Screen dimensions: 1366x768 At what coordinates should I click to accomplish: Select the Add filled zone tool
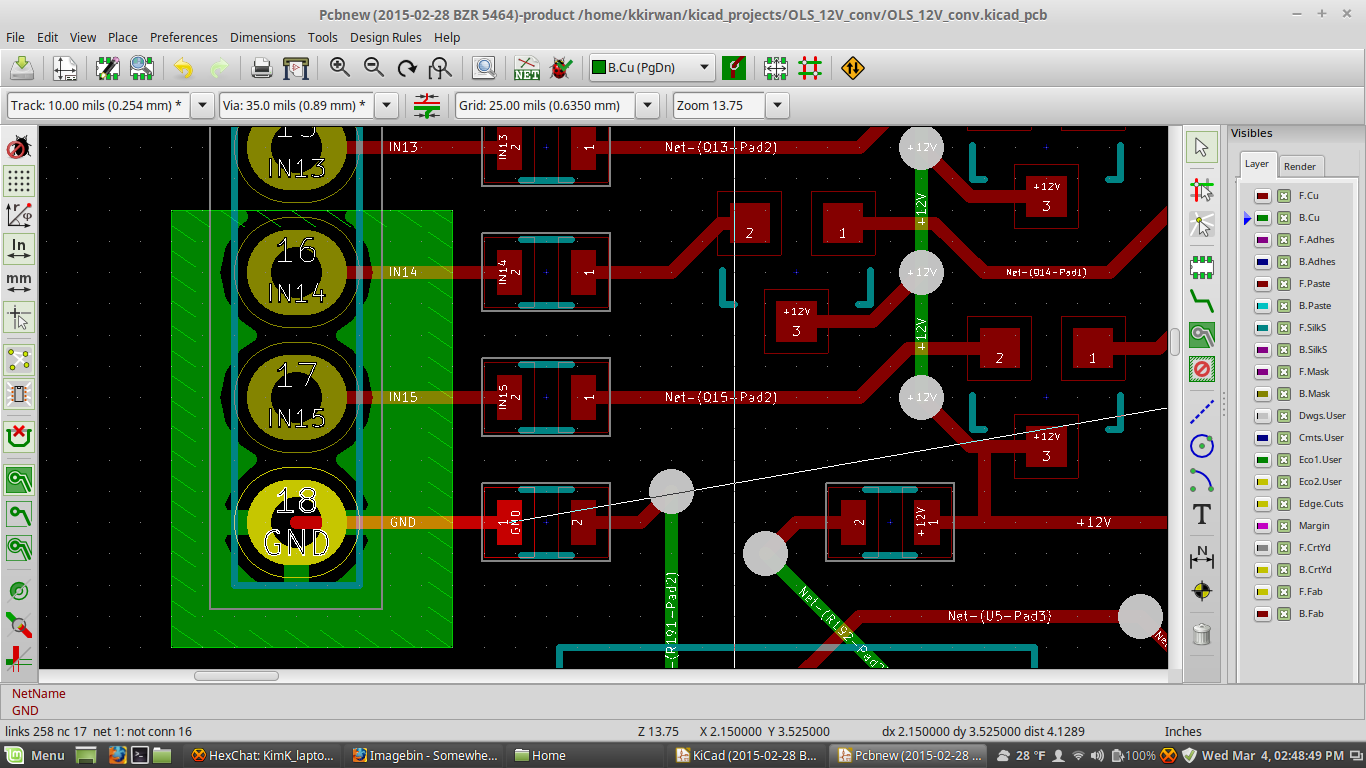[1202, 336]
